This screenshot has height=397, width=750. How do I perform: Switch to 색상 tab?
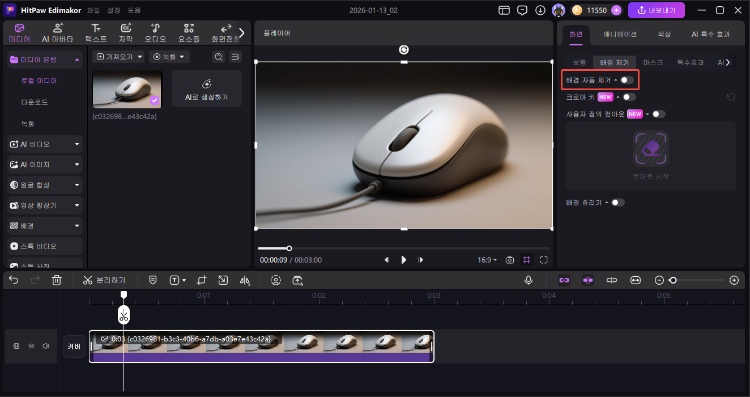click(664, 34)
